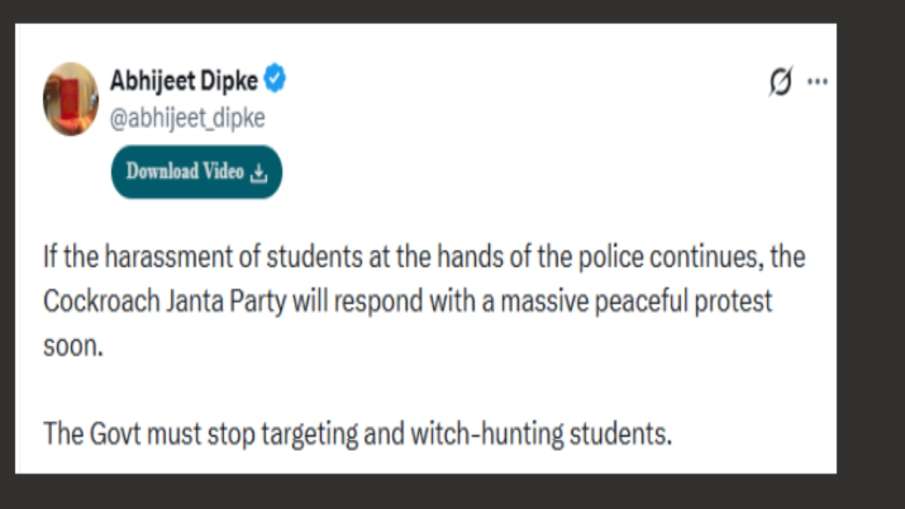Click the sentence starting "The Govt must stop"
The width and height of the screenshot is (905, 509).
pyautogui.click(x=358, y=434)
